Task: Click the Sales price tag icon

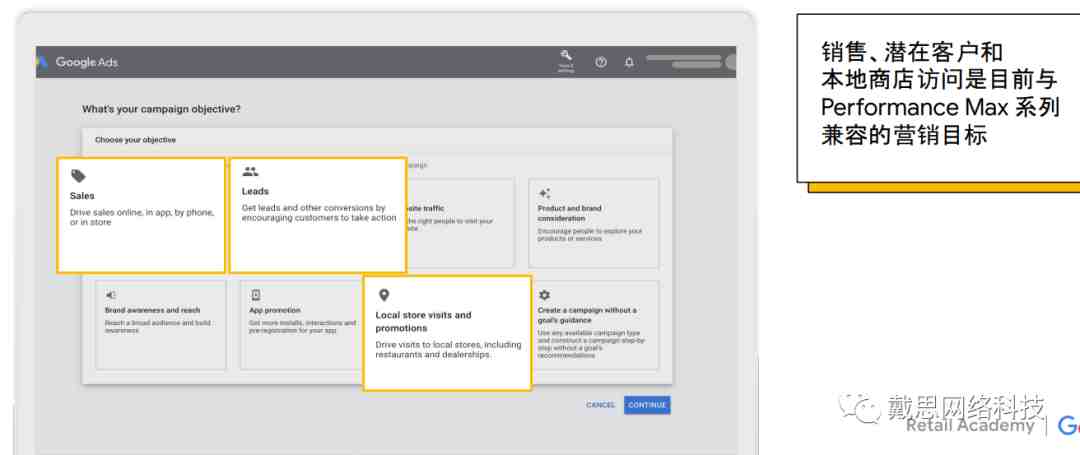Action: [x=79, y=176]
